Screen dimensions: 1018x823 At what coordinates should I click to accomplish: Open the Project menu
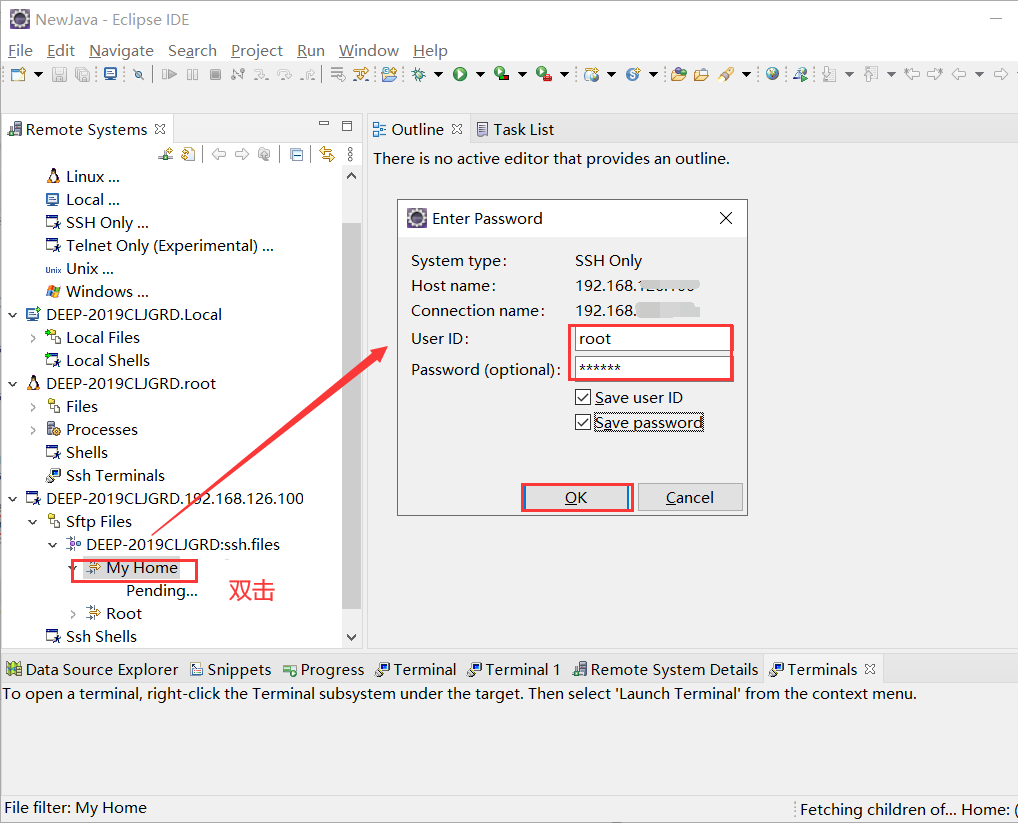(256, 51)
